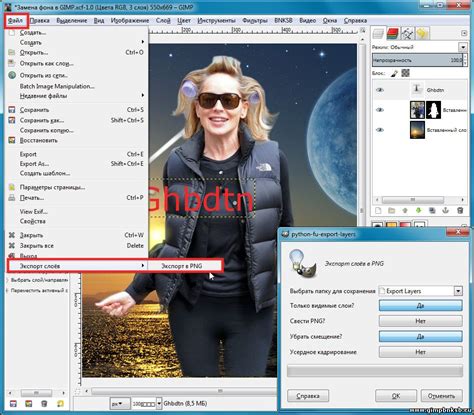This screenshot has height=415, width=474.
Task: Select the Ghbdtn text layer thumbnail
Action: tap(417, 90)
